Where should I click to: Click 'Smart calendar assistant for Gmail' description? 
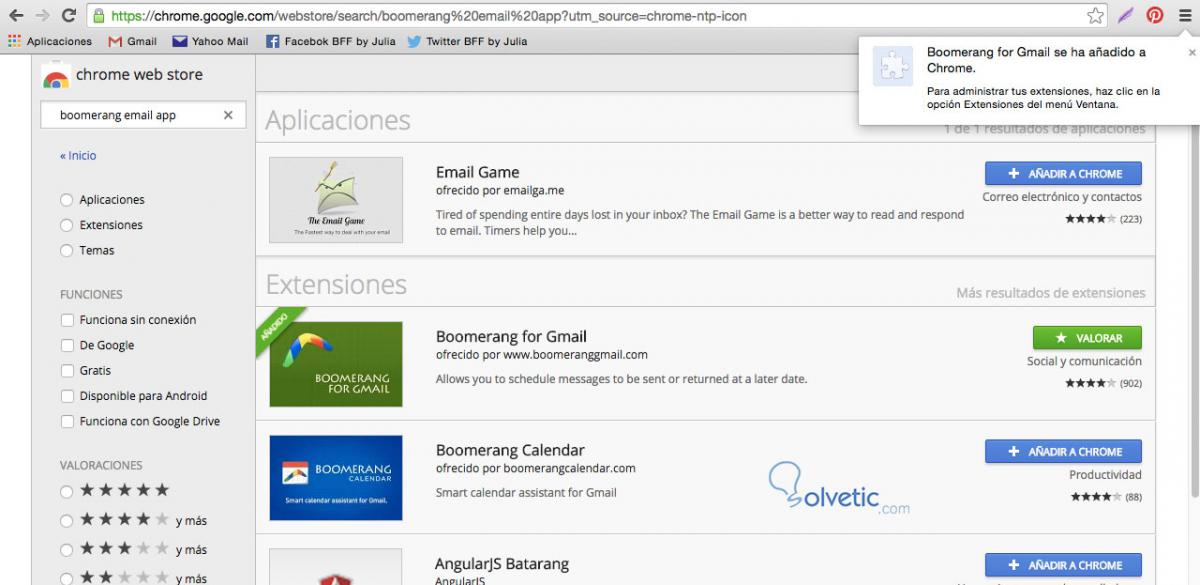pos(526,492)
